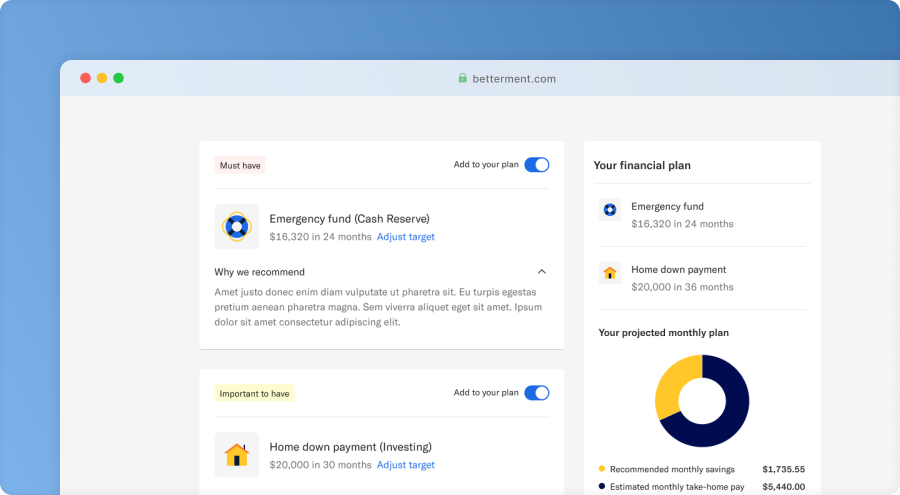Click the yellow legend dot for monthly savings
The image size is (900, 495).
(602, 469)
